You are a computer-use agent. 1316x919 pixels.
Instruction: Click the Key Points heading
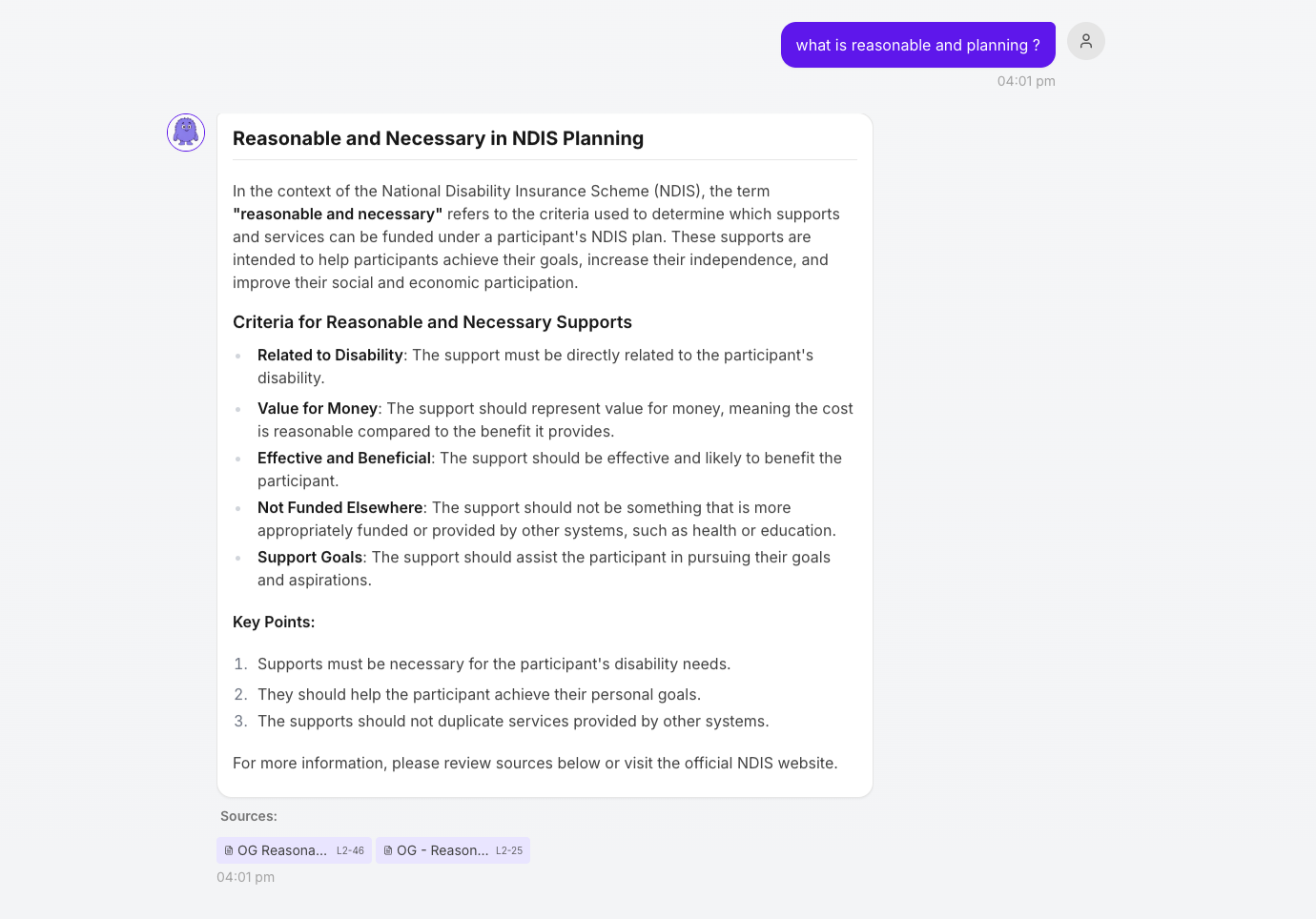[274, 622]
